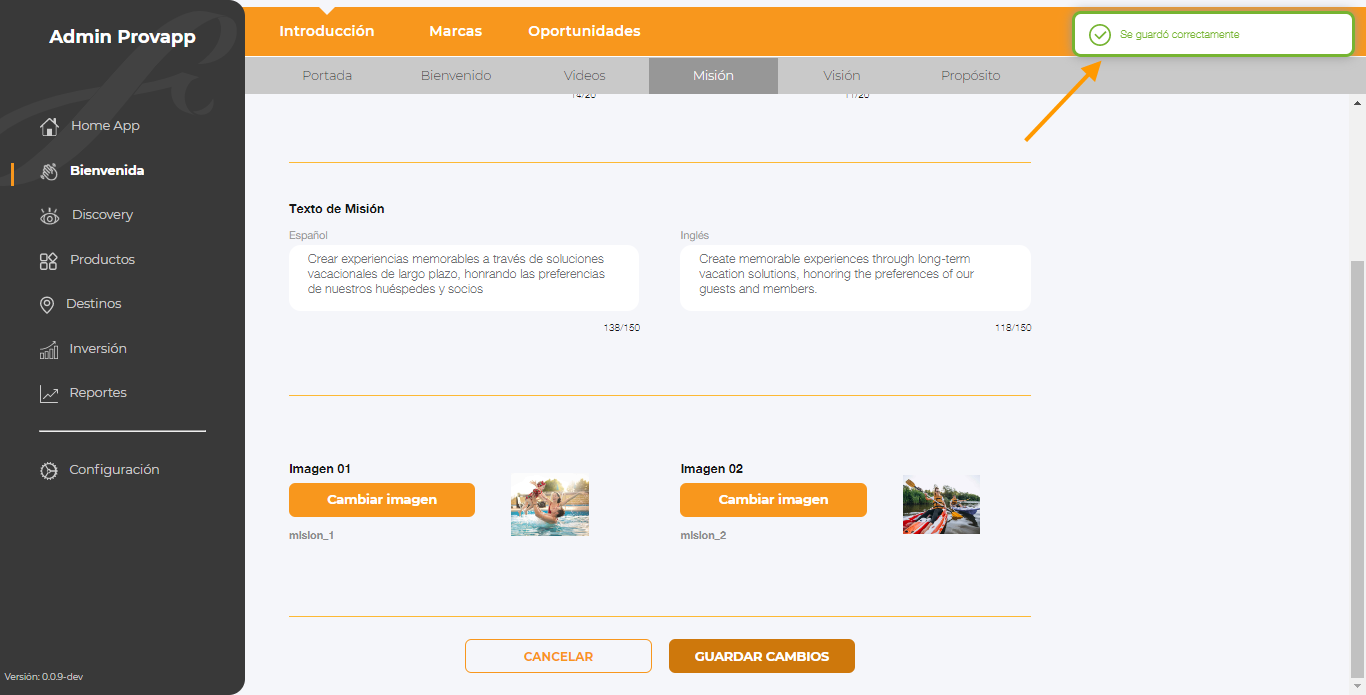Click the 'Texto de Misión' heading
Screen dimensions: 1366x695
point(337,209)
